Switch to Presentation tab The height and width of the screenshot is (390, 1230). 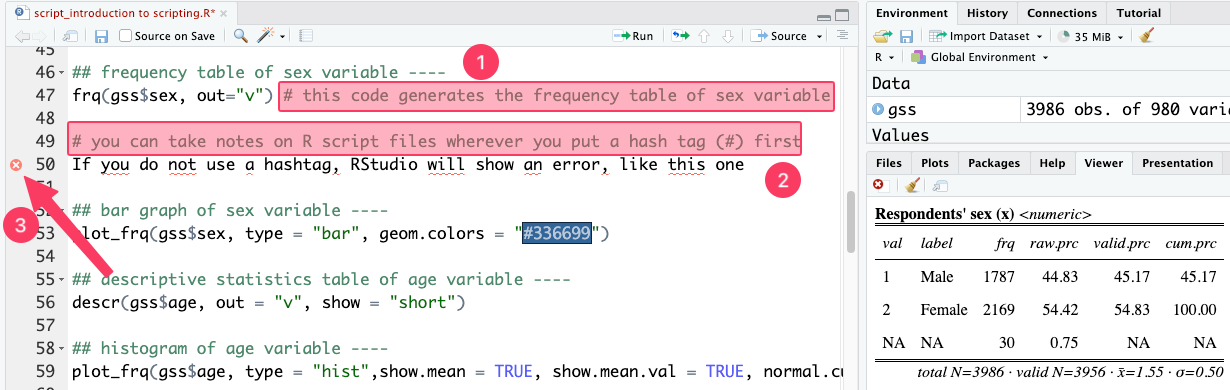1177,163
